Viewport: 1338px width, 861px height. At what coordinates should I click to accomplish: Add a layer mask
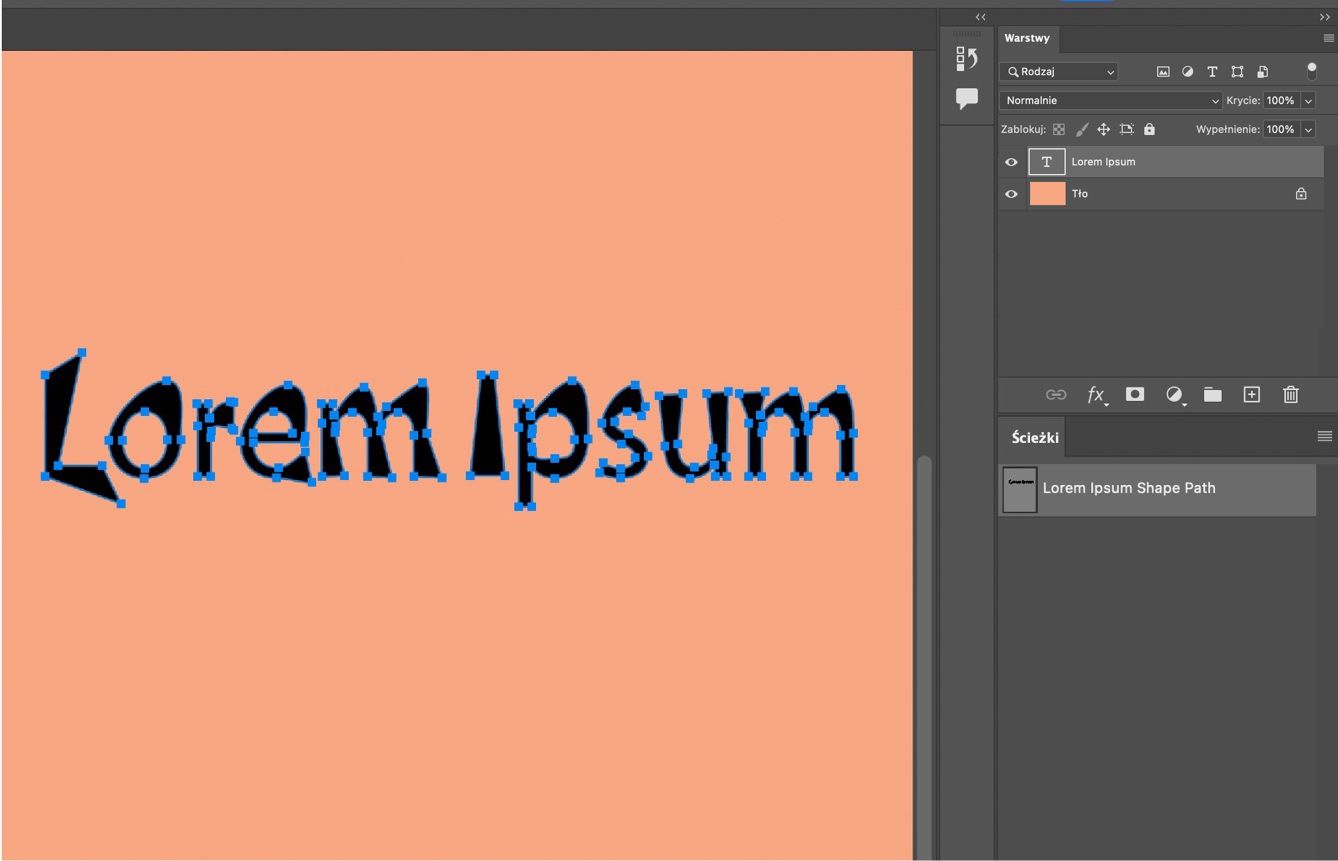(1135, 395)
